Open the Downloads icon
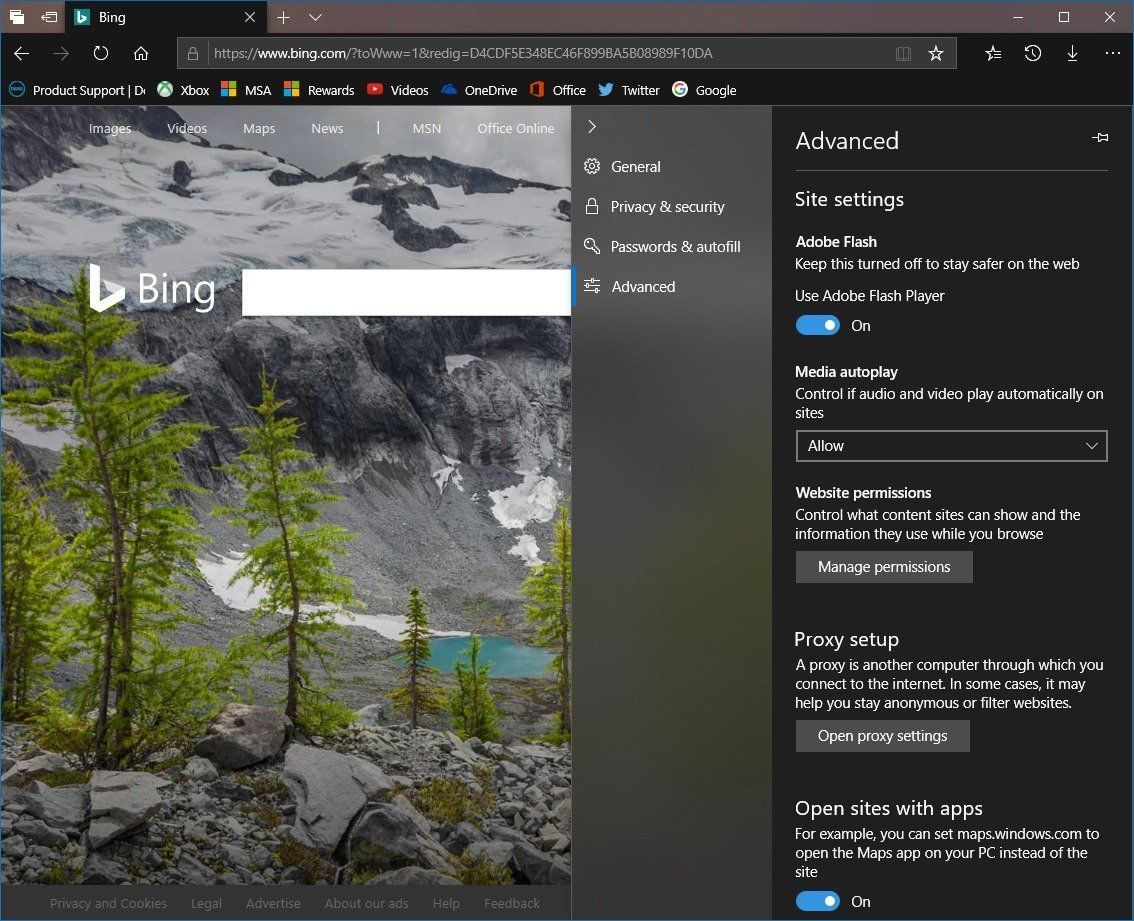The width and height of the screenshot is (1134, 921). (x=1072, y=53)
